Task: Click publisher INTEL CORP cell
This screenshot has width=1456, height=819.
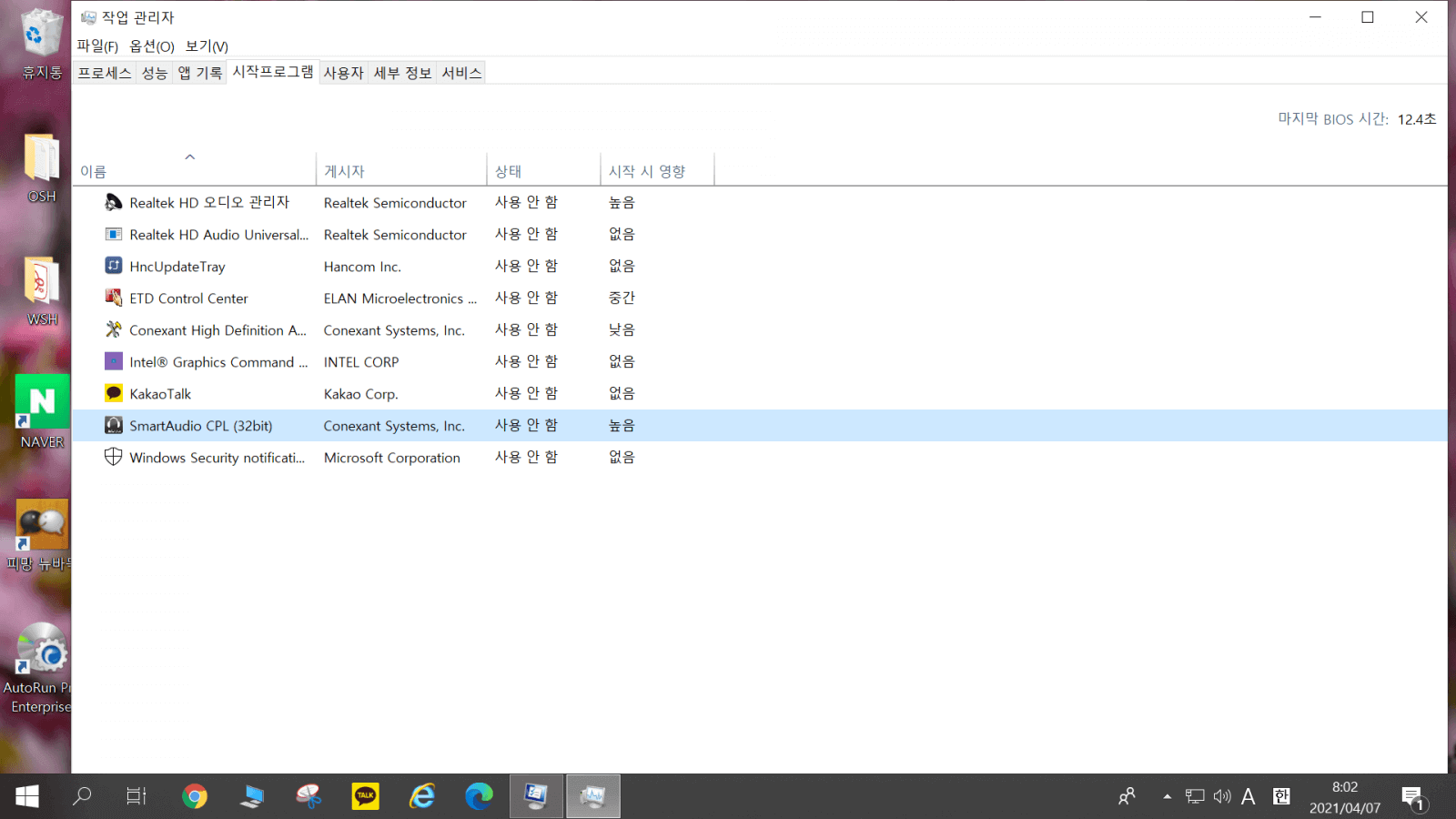Action: [x=361, y=362]
